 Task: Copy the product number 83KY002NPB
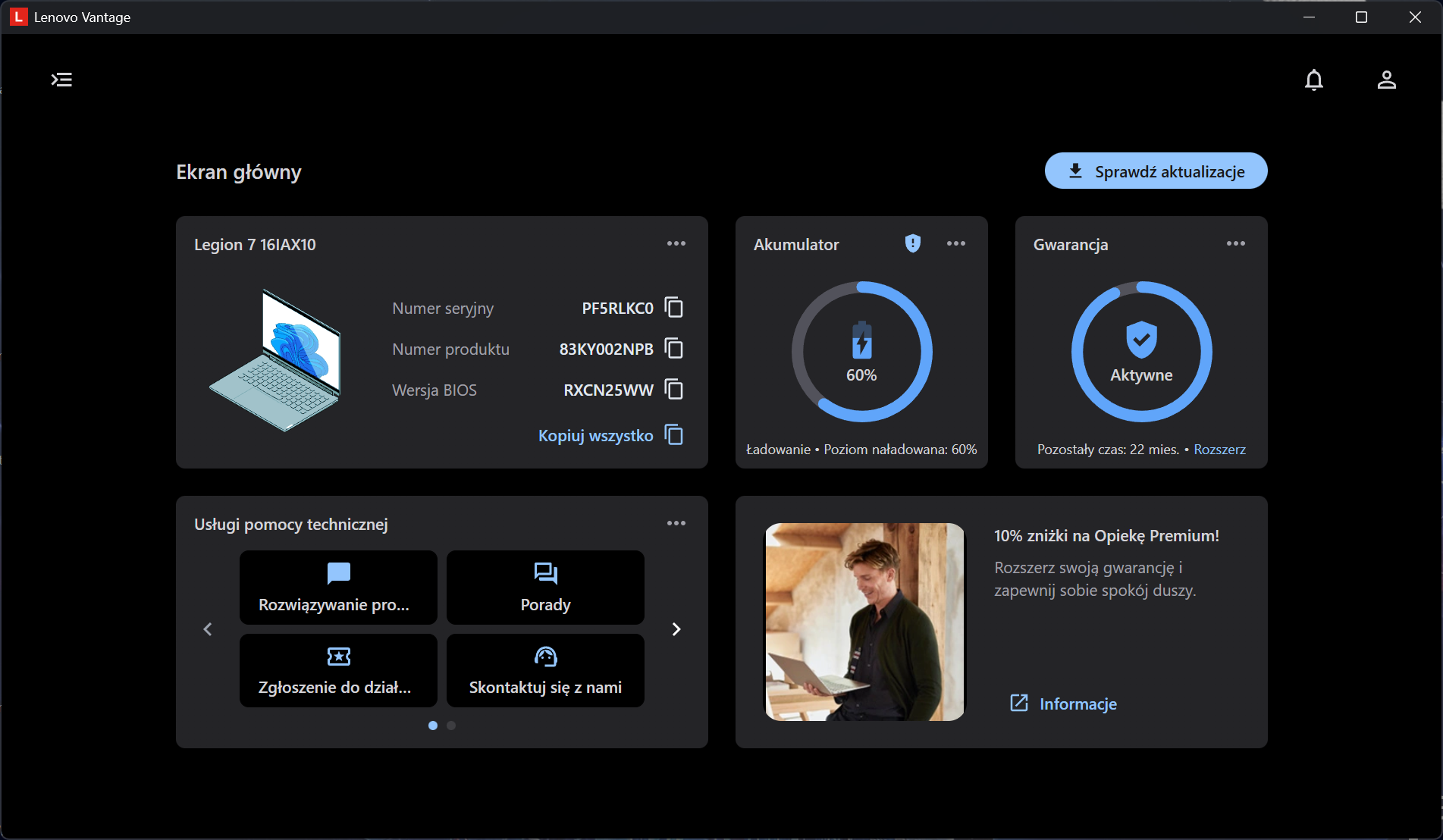(x=673, y=349)
